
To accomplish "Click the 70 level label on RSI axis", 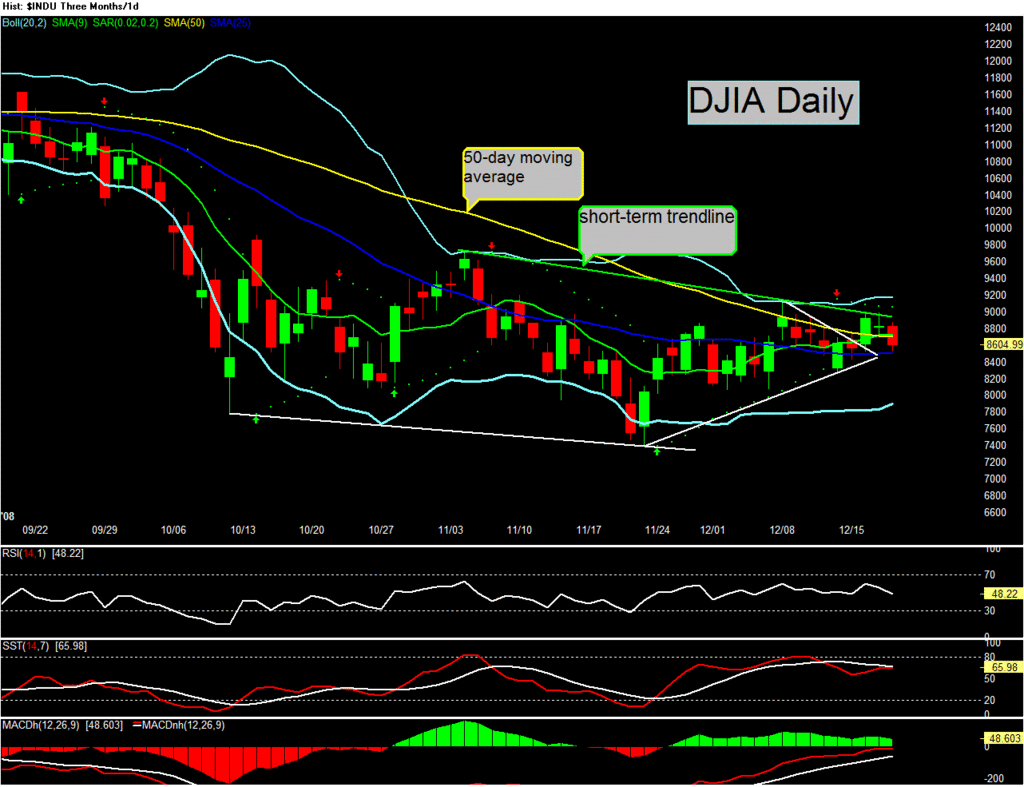I will click(x=990, y=575).
